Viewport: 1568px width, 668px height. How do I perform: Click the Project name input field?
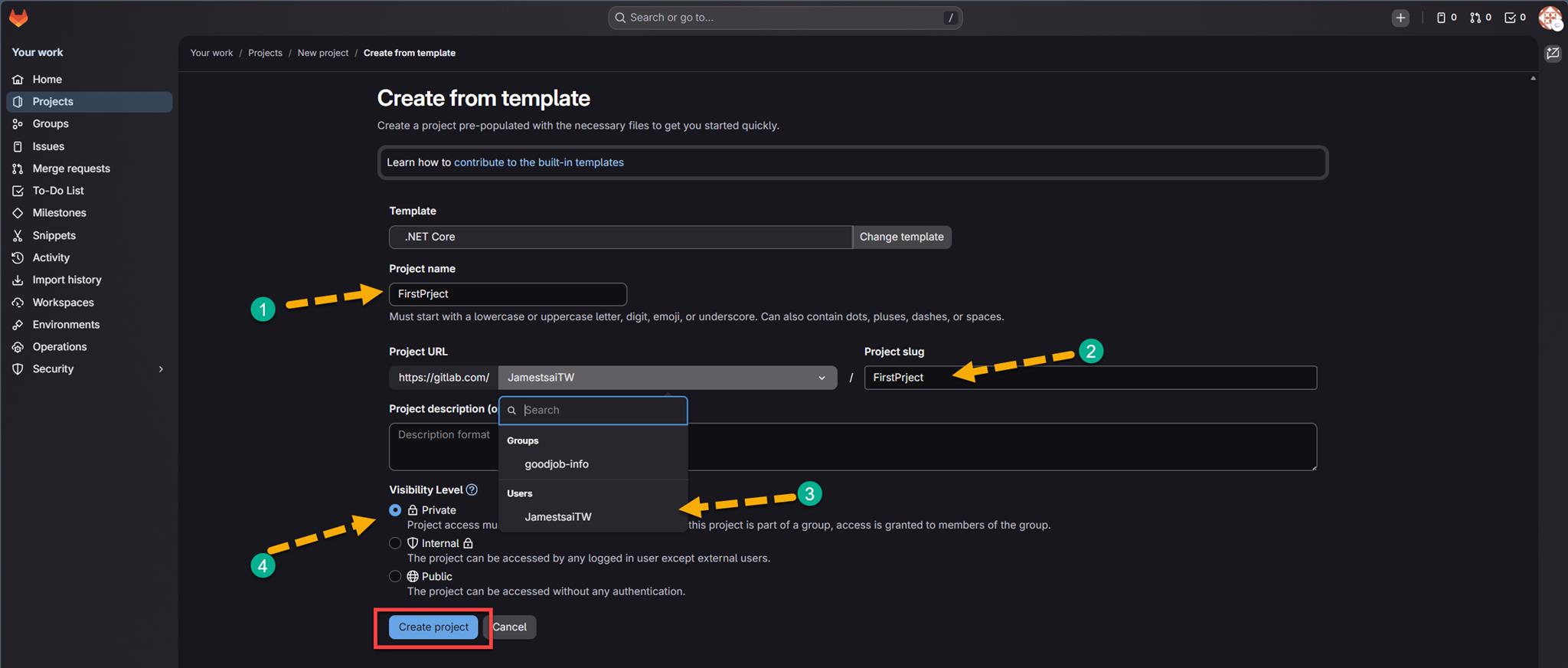tap(508, 294)
